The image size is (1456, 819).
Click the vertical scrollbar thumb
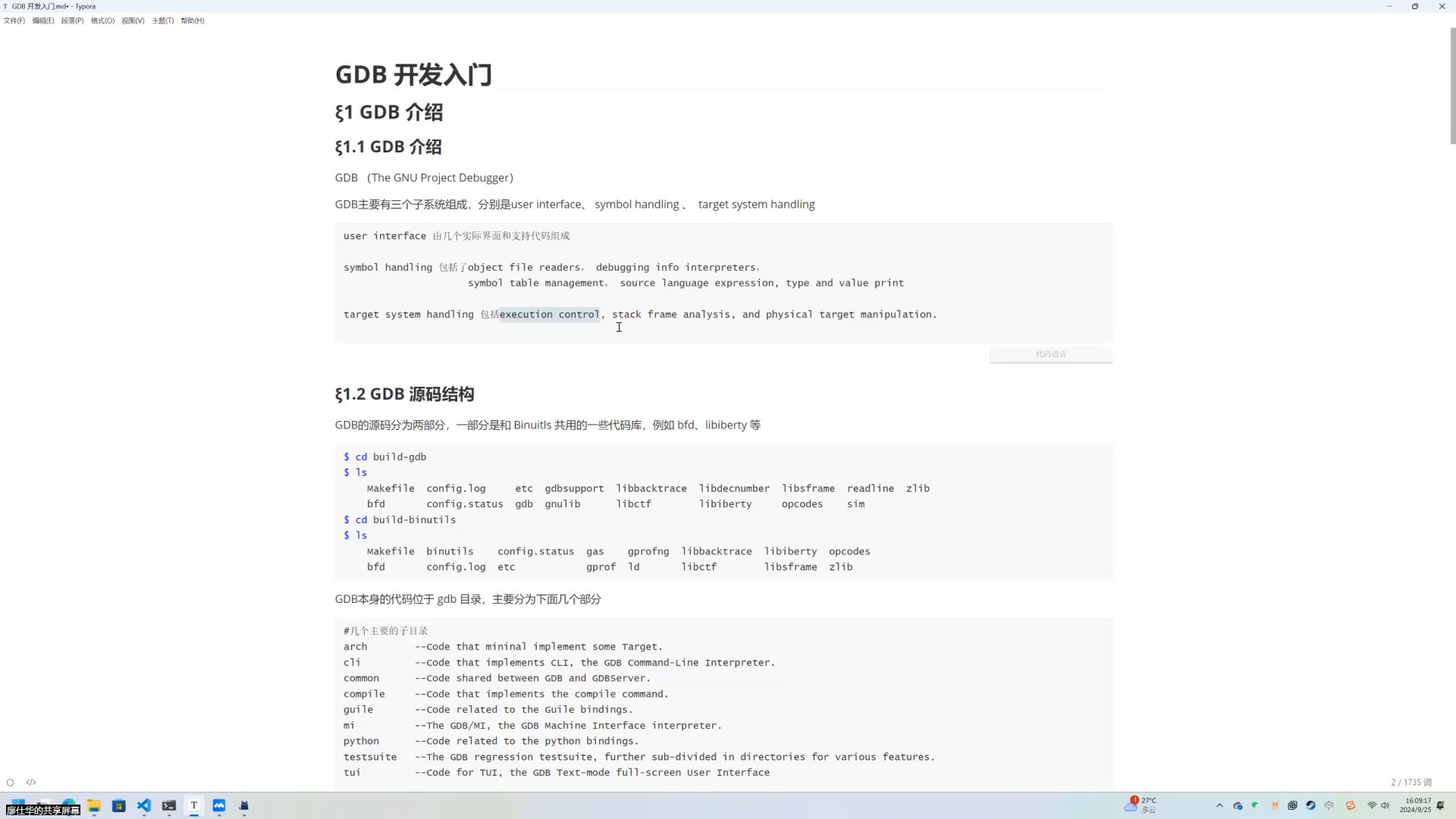tap(1452, 86)
